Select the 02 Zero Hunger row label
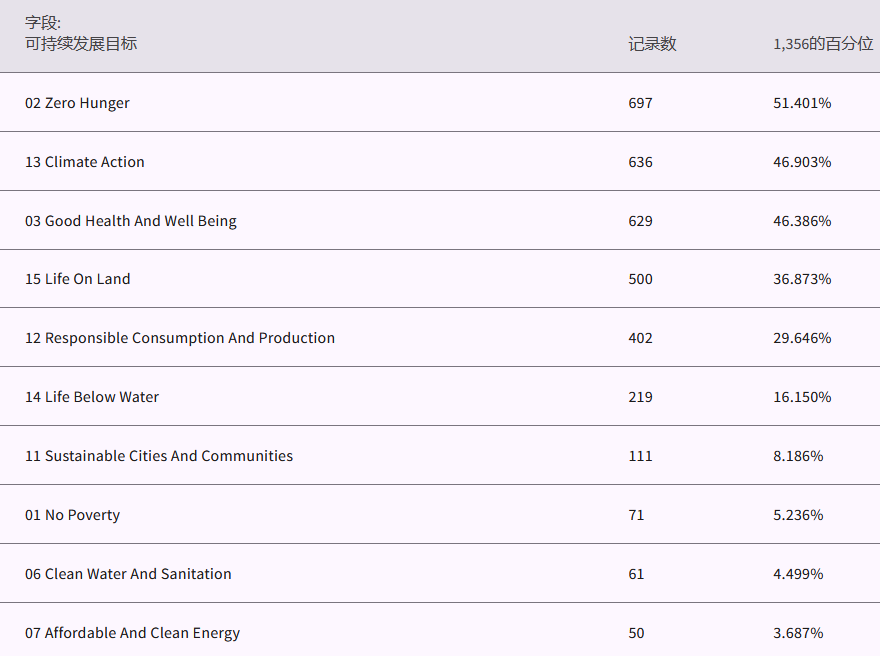Screen dimensions: 880x656 pos(77,103)
